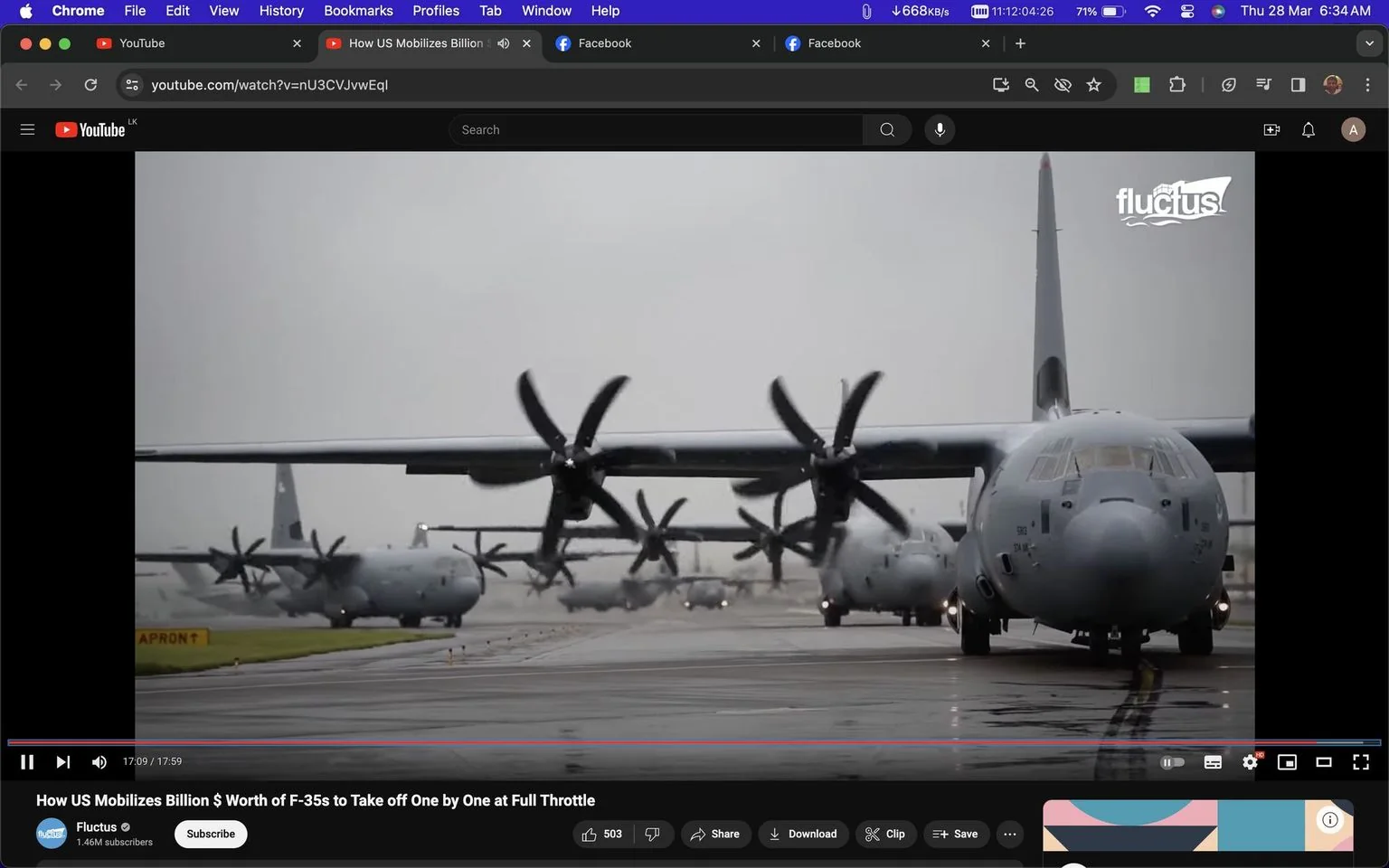Open player settings gear
The image size is (1389, 868).
[x=1250, y=762]
